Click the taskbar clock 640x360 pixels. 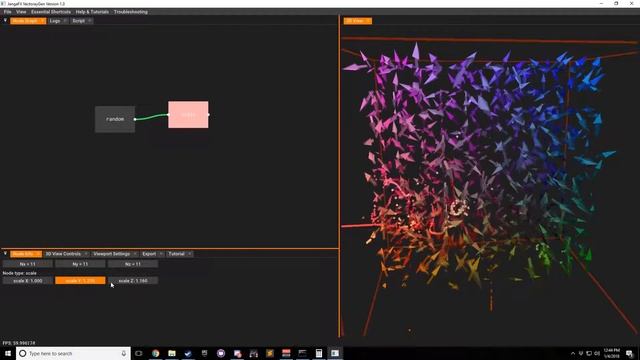click(x=611, y=353)
